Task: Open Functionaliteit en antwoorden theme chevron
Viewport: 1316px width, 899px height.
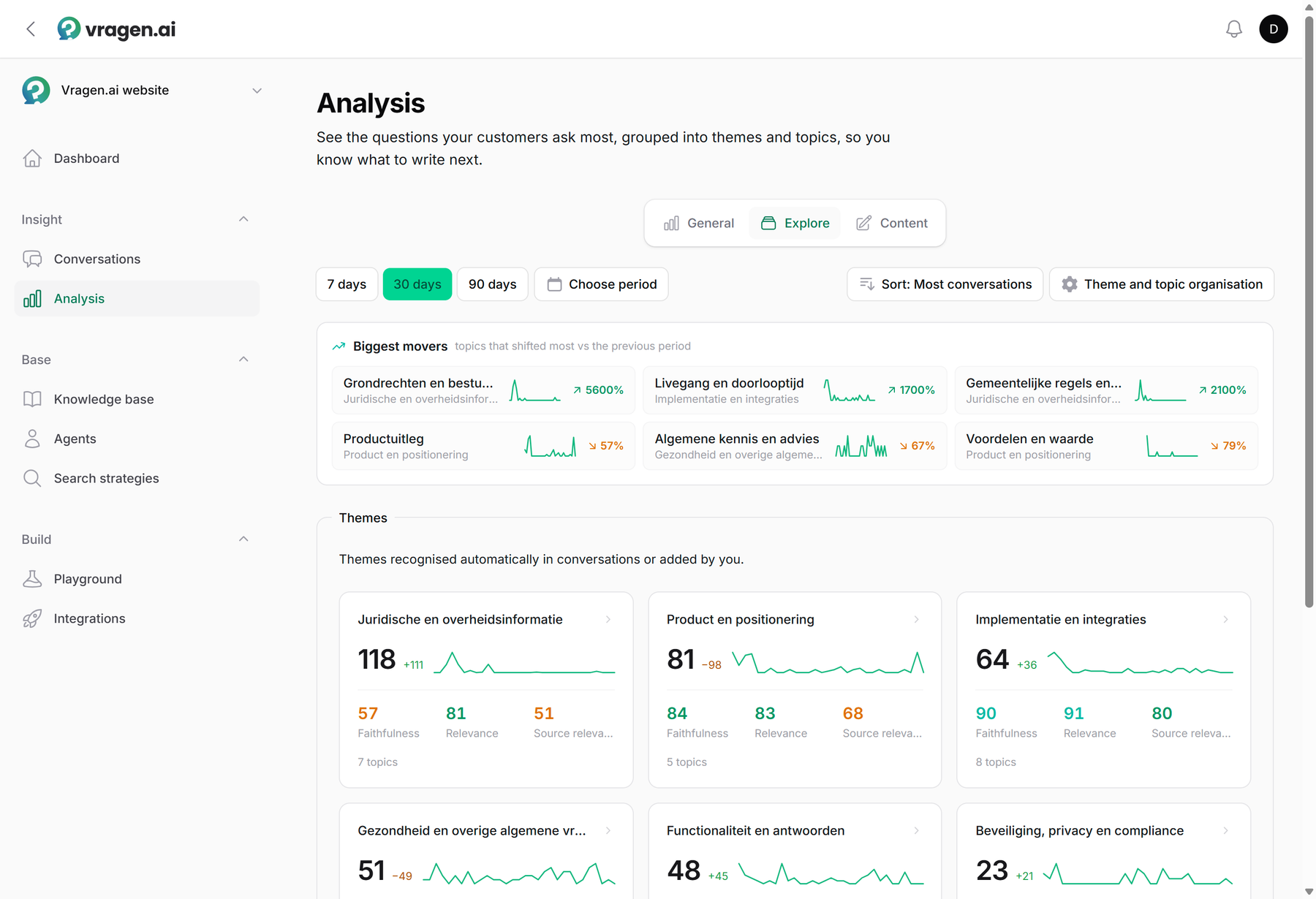Action: coord(917,831)
